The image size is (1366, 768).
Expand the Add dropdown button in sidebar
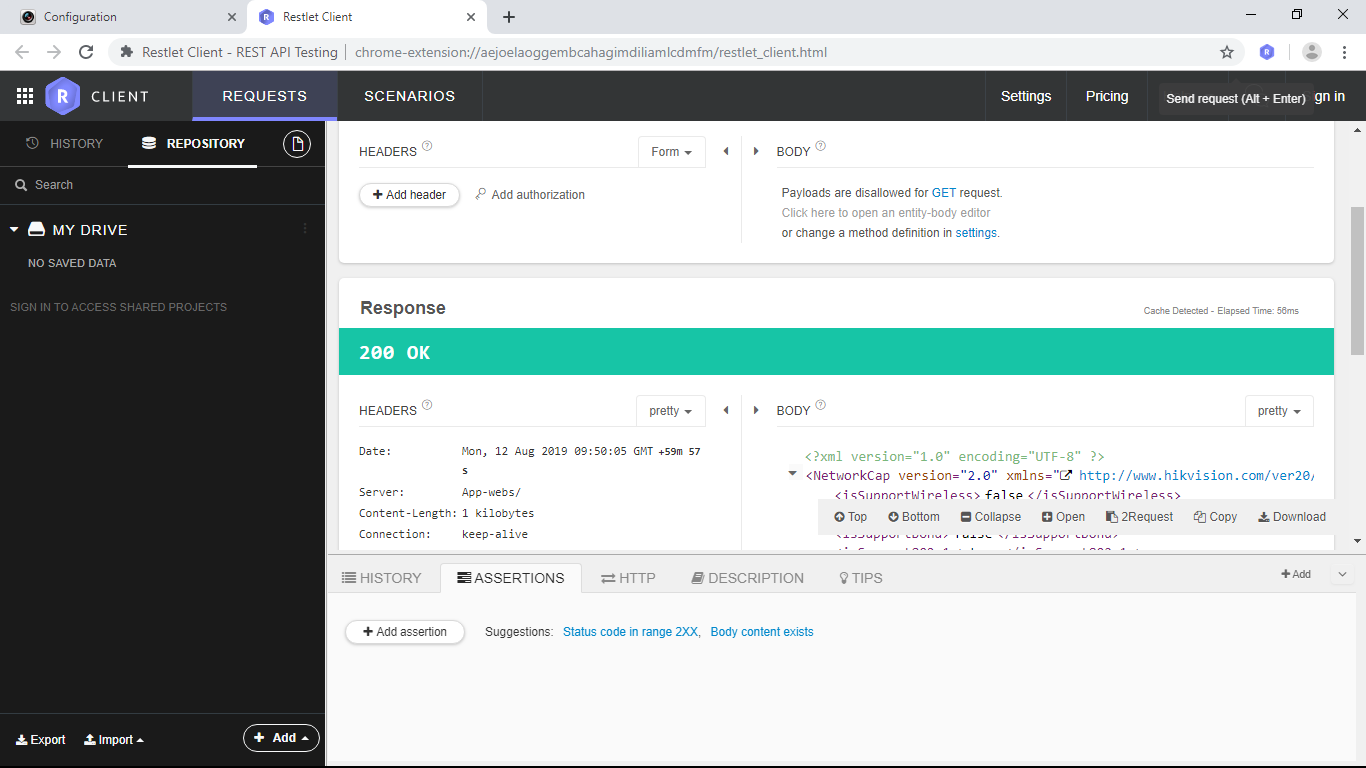coord(281,738)
